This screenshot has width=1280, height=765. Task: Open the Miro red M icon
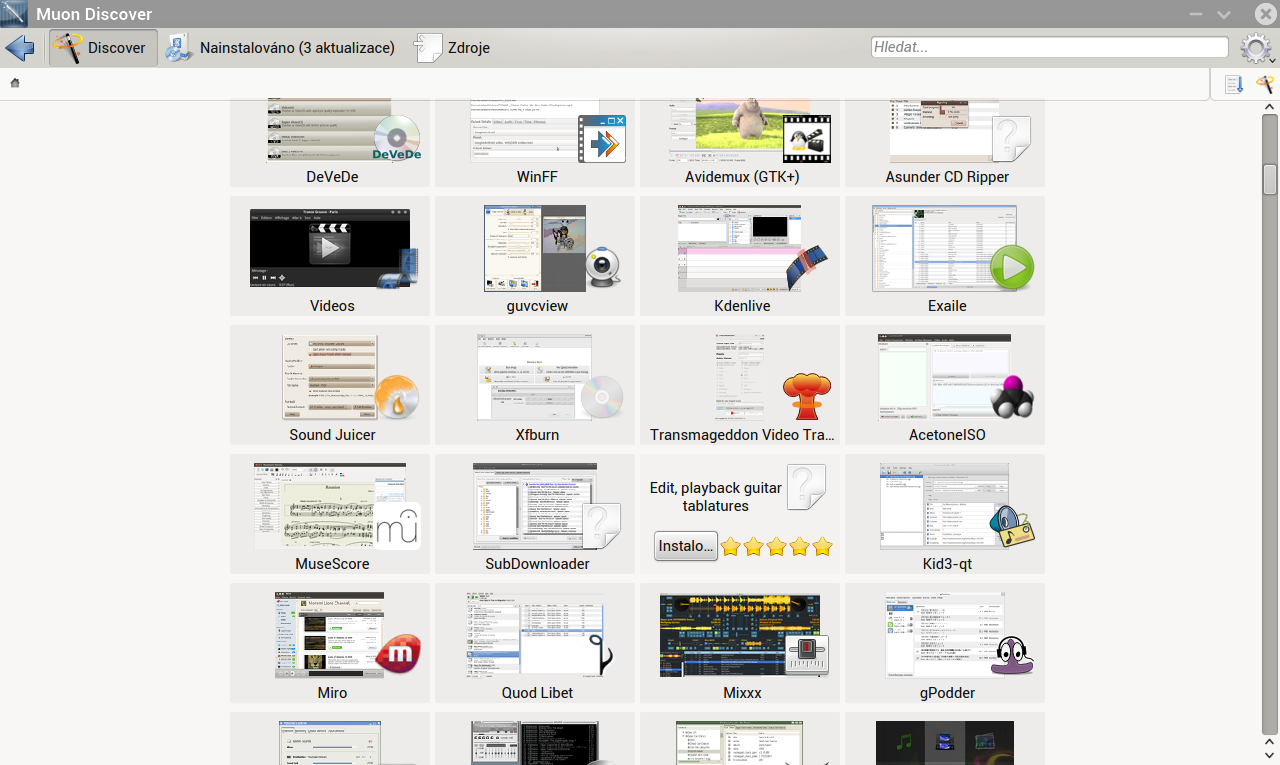[397, 655]
